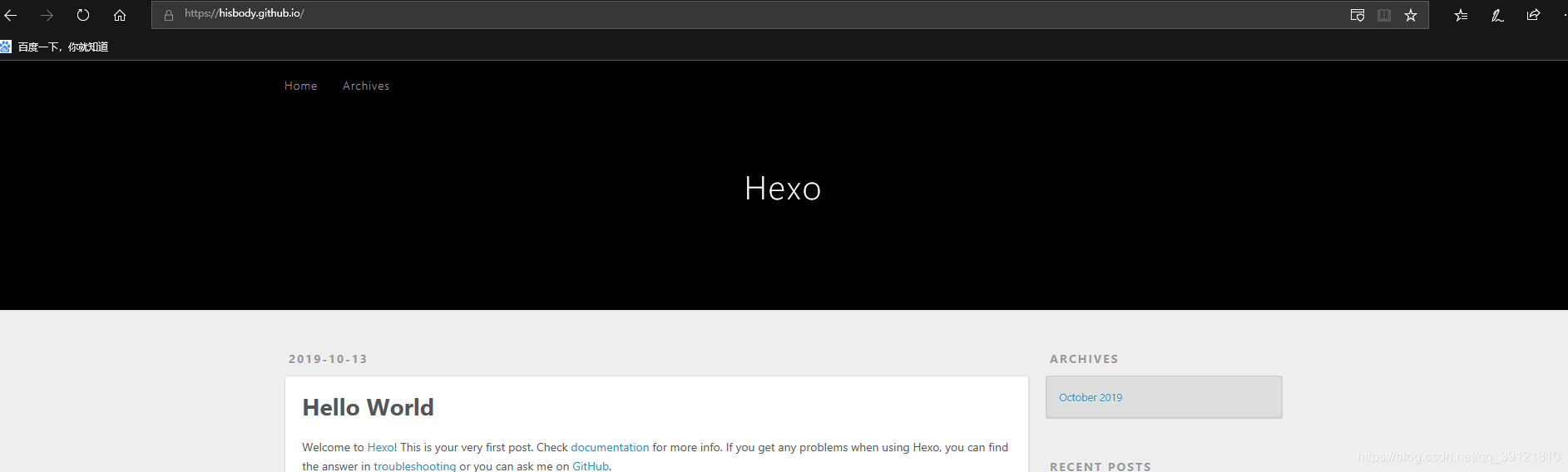The height and width of the screenshot is (472, 1568).
Task: Go back to the previous page
Action: [10, 15]
